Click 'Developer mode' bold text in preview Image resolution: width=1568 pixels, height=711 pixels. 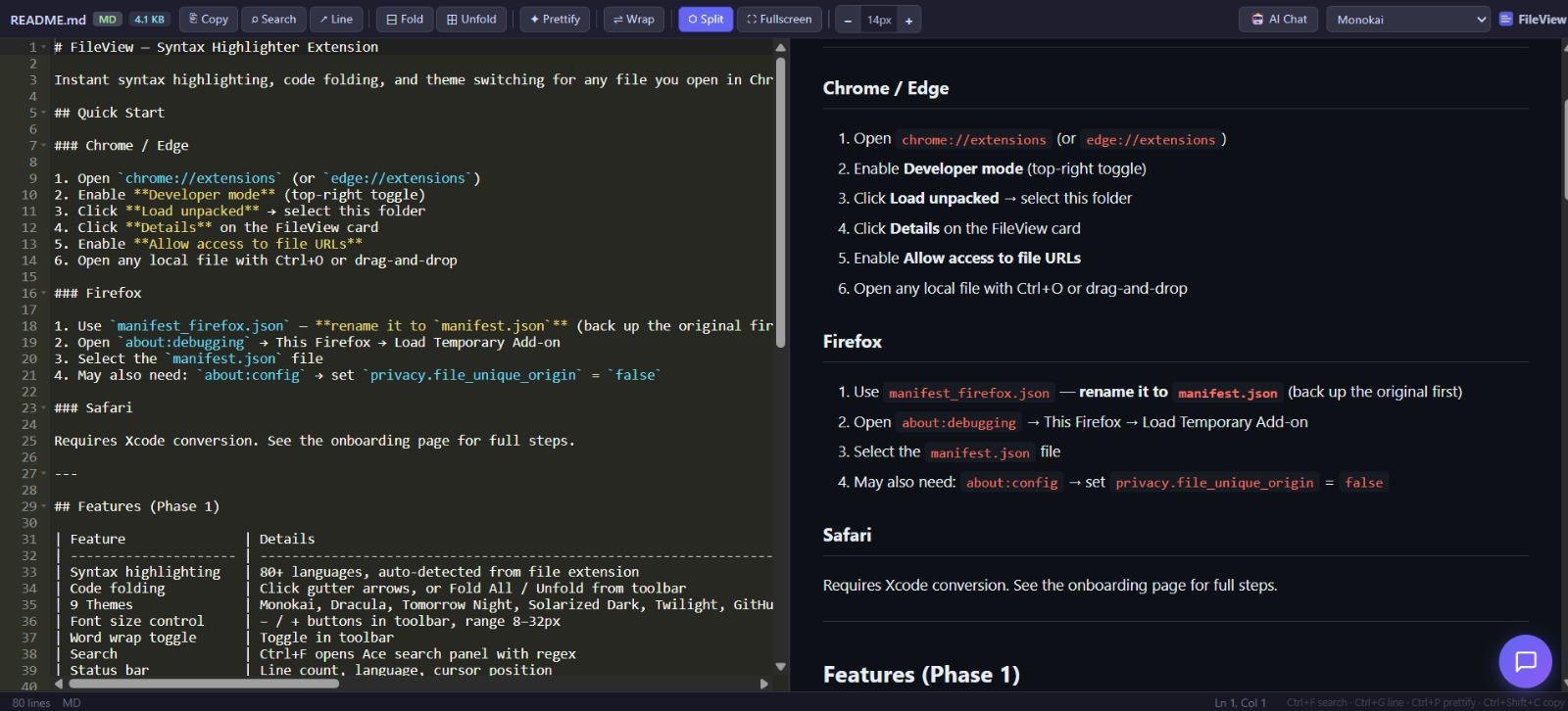(963, 169)
